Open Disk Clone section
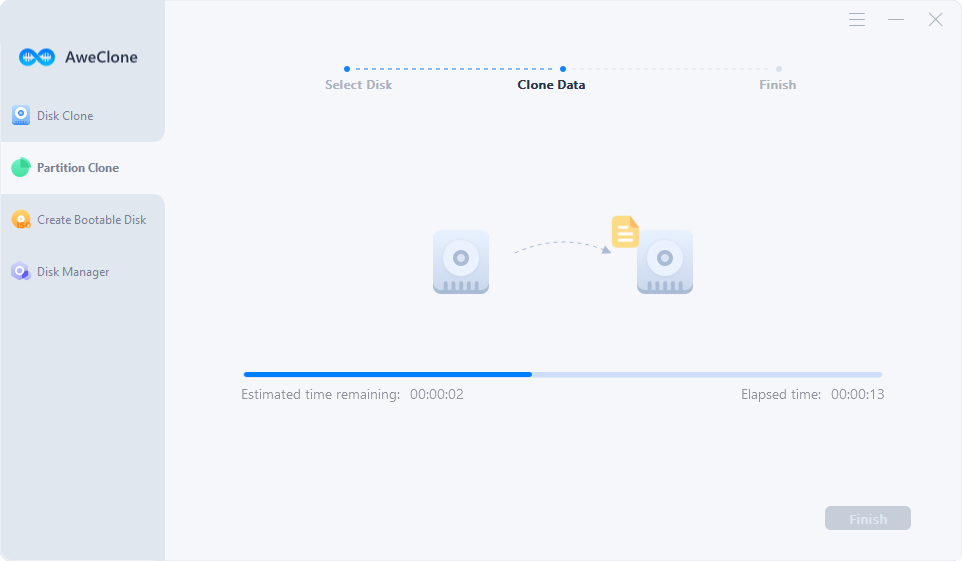This screenshot has width=962, height=561. (83, 115)
